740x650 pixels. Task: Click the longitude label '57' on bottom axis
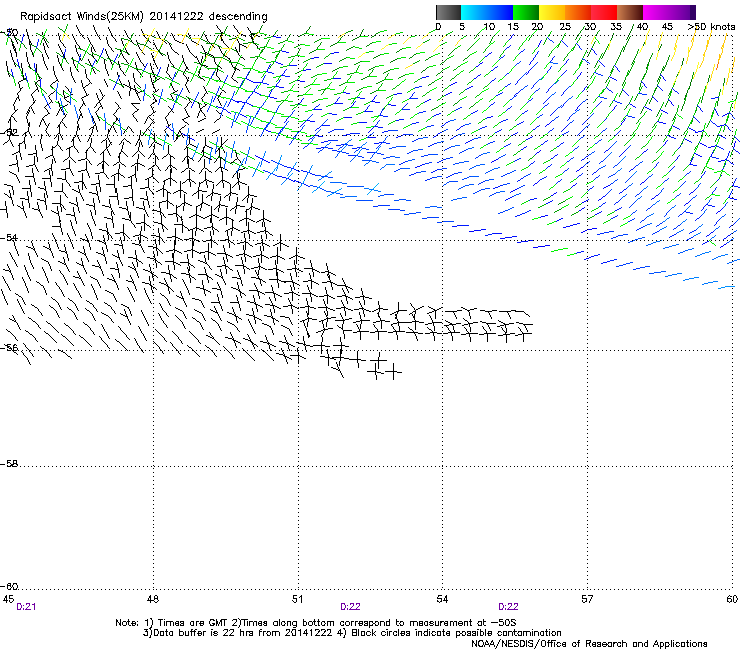pos(587,599)
